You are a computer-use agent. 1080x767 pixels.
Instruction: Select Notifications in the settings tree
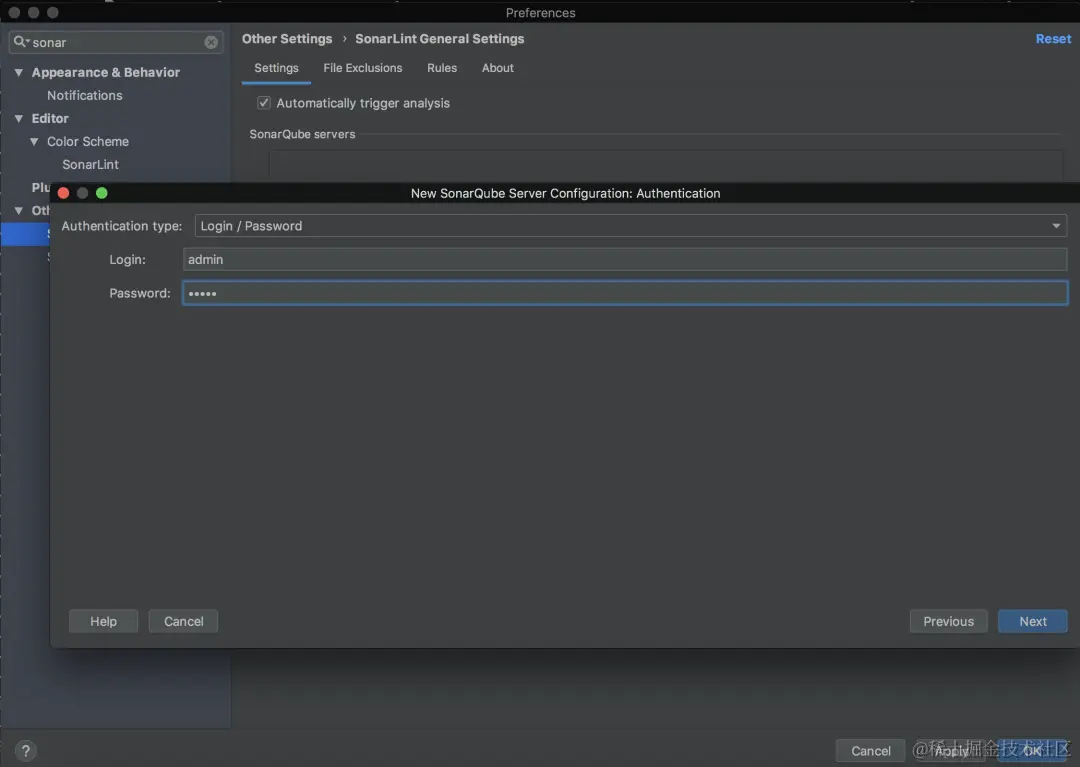85,96
